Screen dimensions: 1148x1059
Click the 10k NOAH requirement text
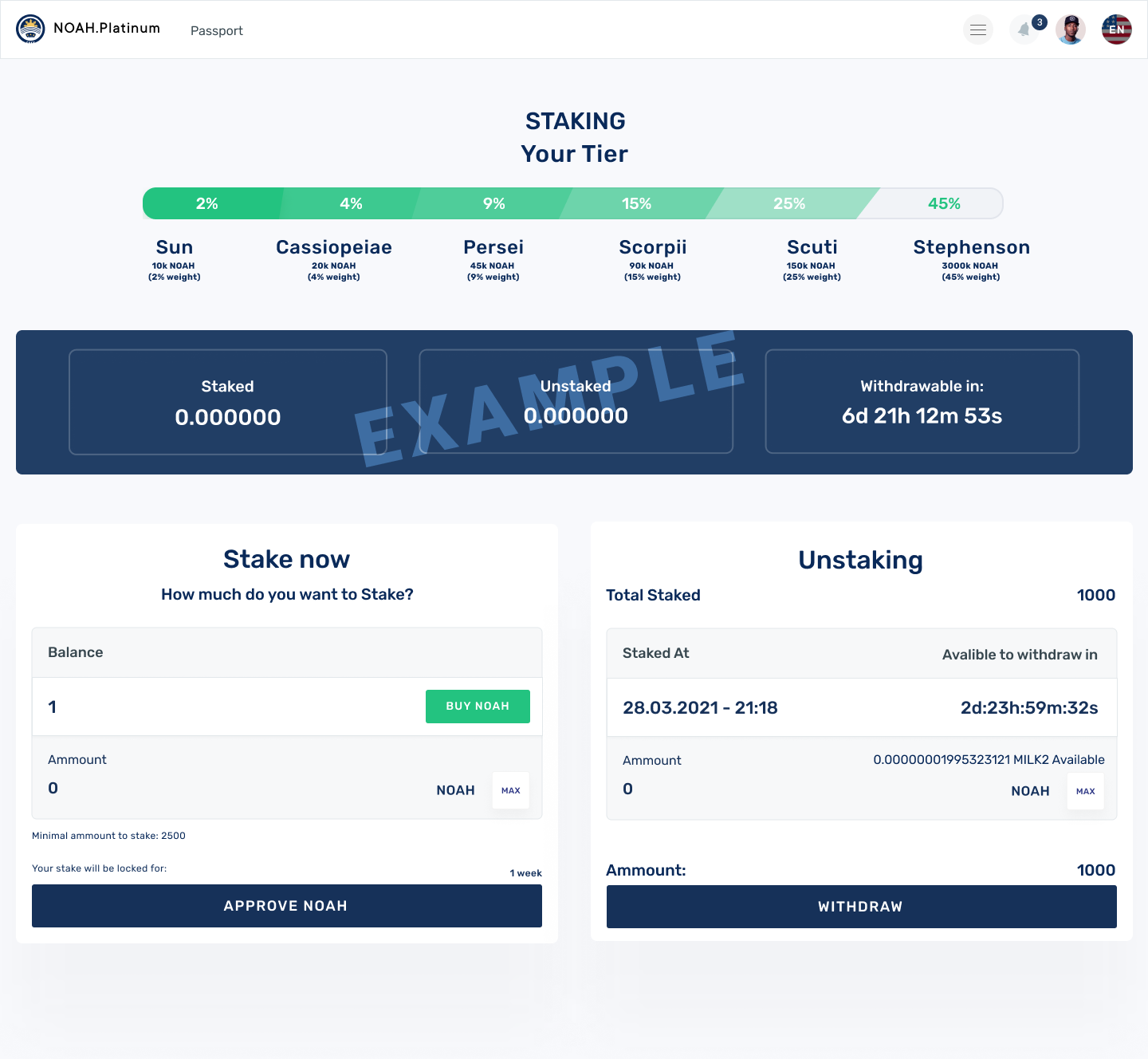coord(174,266)
